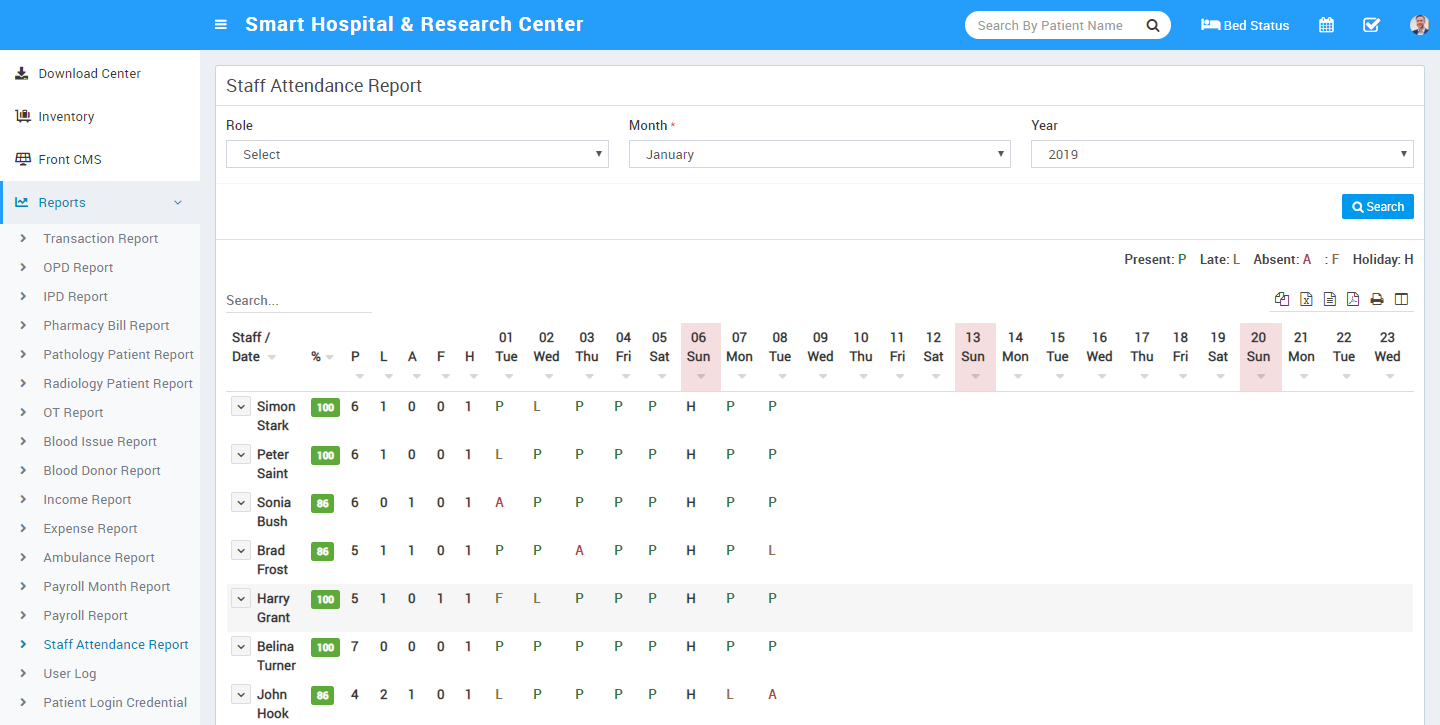Export the report as Excel
This screenshot has height=725, width=1440.
pyautogui.click(x=1306, y=299)
